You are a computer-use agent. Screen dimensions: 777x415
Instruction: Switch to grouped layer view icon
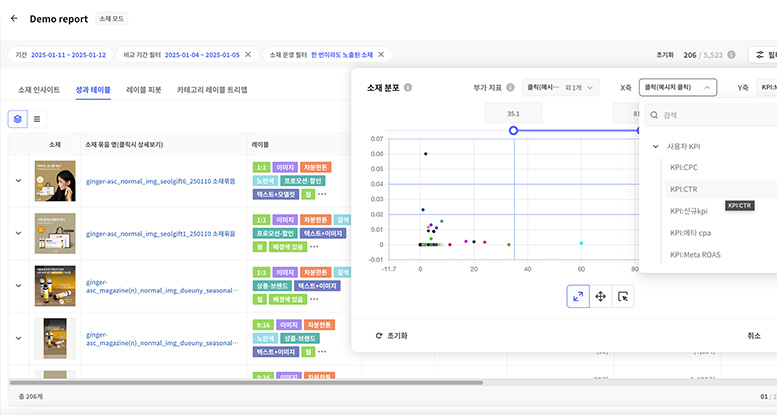point(18,119)
